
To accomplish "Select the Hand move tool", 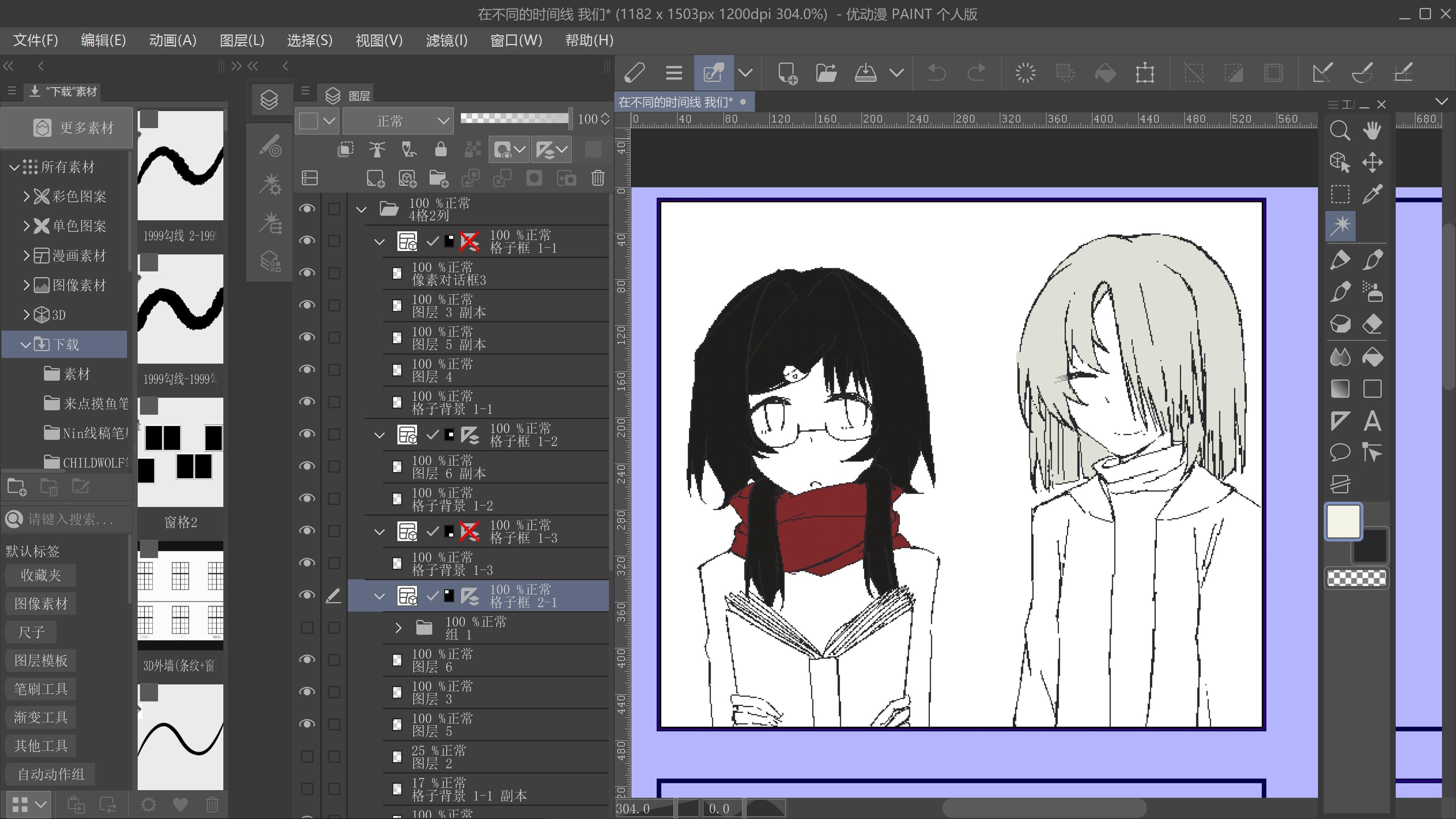I will [x=1372, y=130].
